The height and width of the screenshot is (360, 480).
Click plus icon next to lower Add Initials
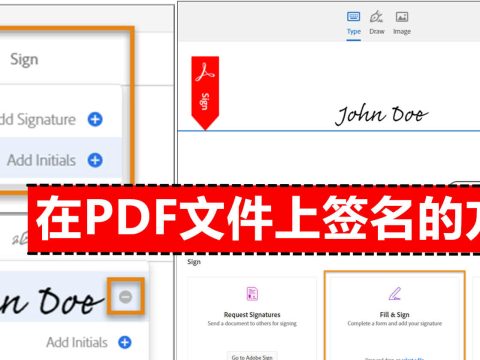(x=125, y=342)
